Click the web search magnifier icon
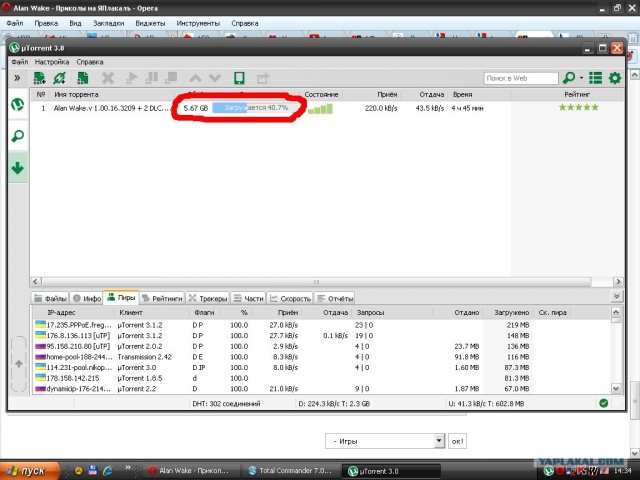 (569, 78)
